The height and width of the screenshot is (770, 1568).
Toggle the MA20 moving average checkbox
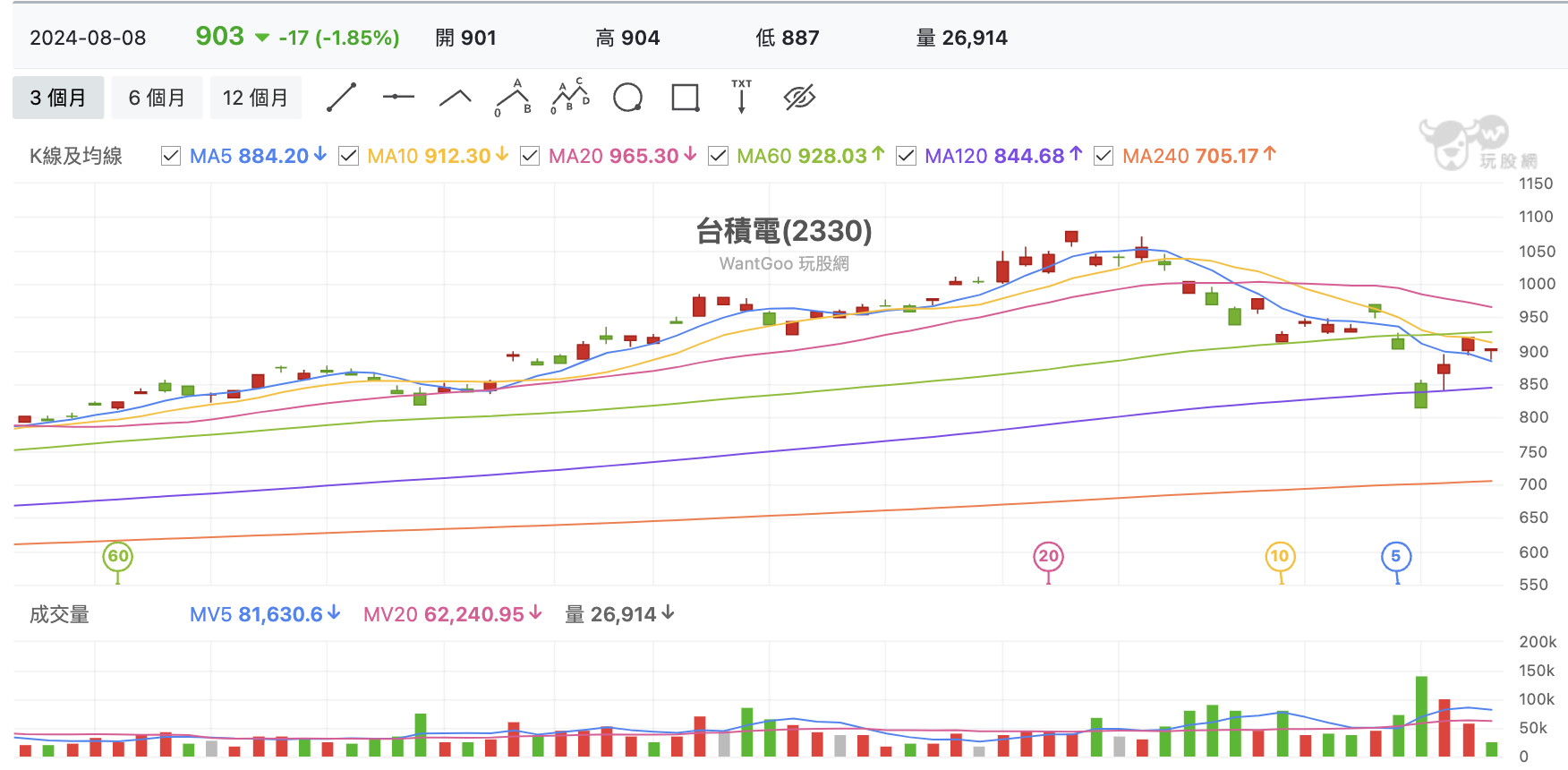point(530,156)
